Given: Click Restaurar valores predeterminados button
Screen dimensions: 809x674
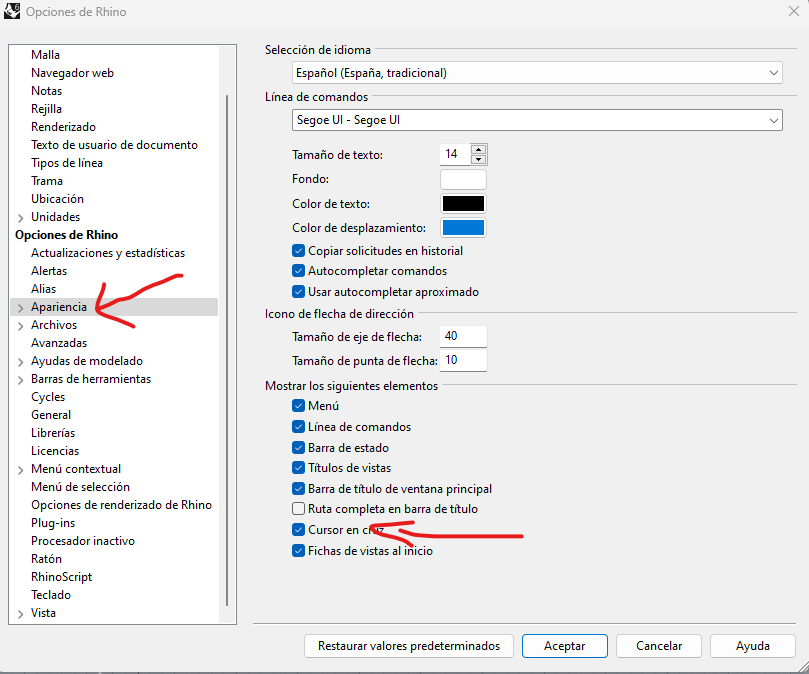Looking at the screenshot, I should tap(409, 646).
